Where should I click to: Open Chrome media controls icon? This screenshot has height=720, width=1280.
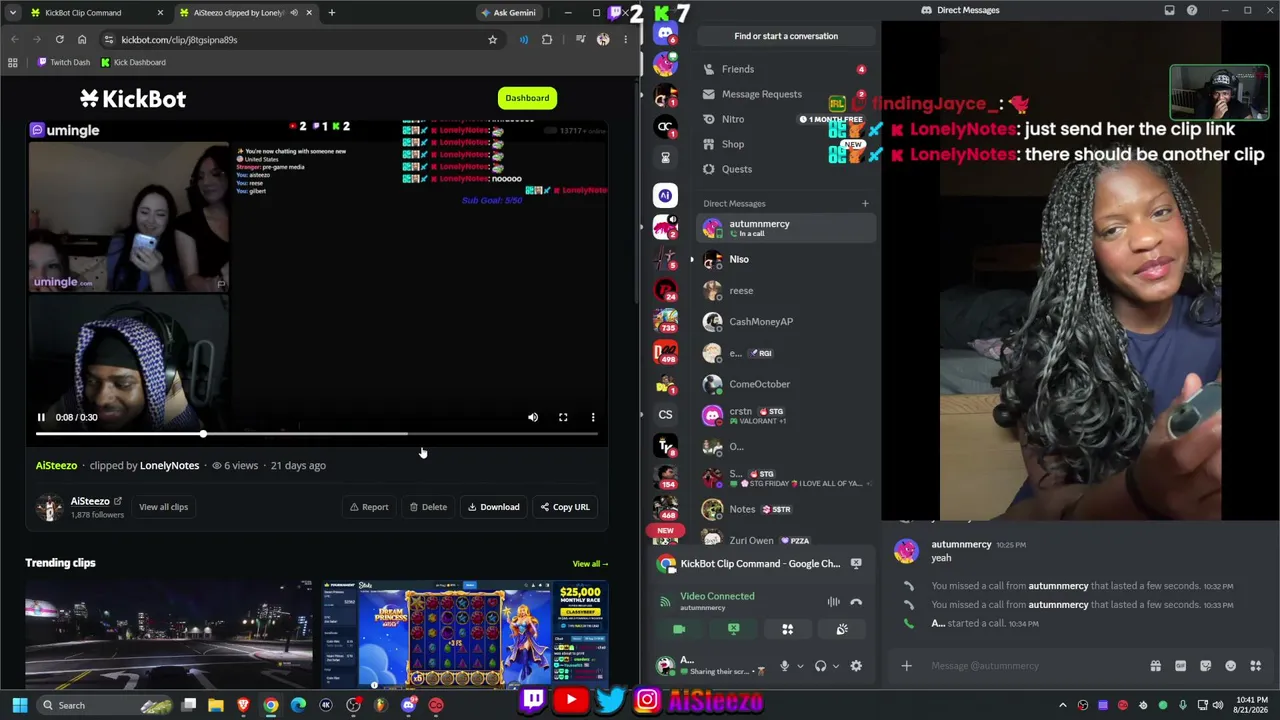pos(580,40)
